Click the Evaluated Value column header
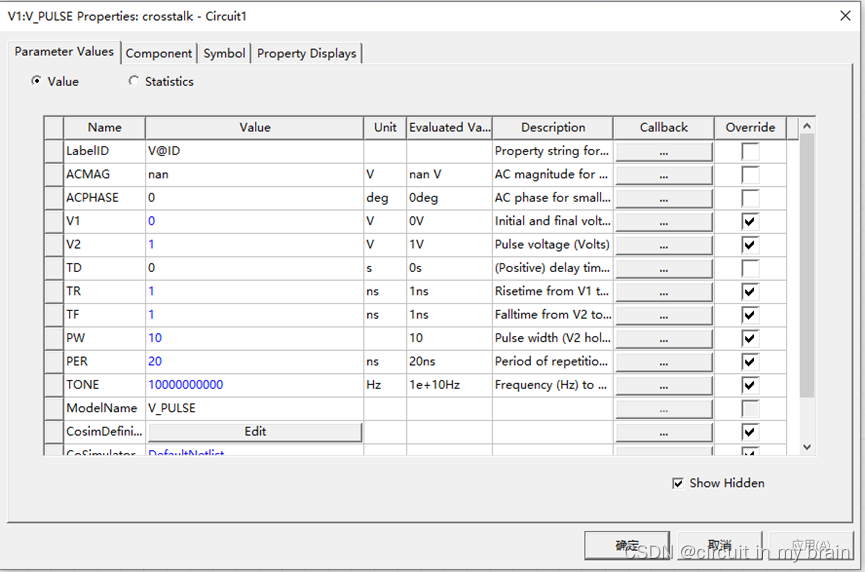The image size is (865, 572). tap(449, 127)
